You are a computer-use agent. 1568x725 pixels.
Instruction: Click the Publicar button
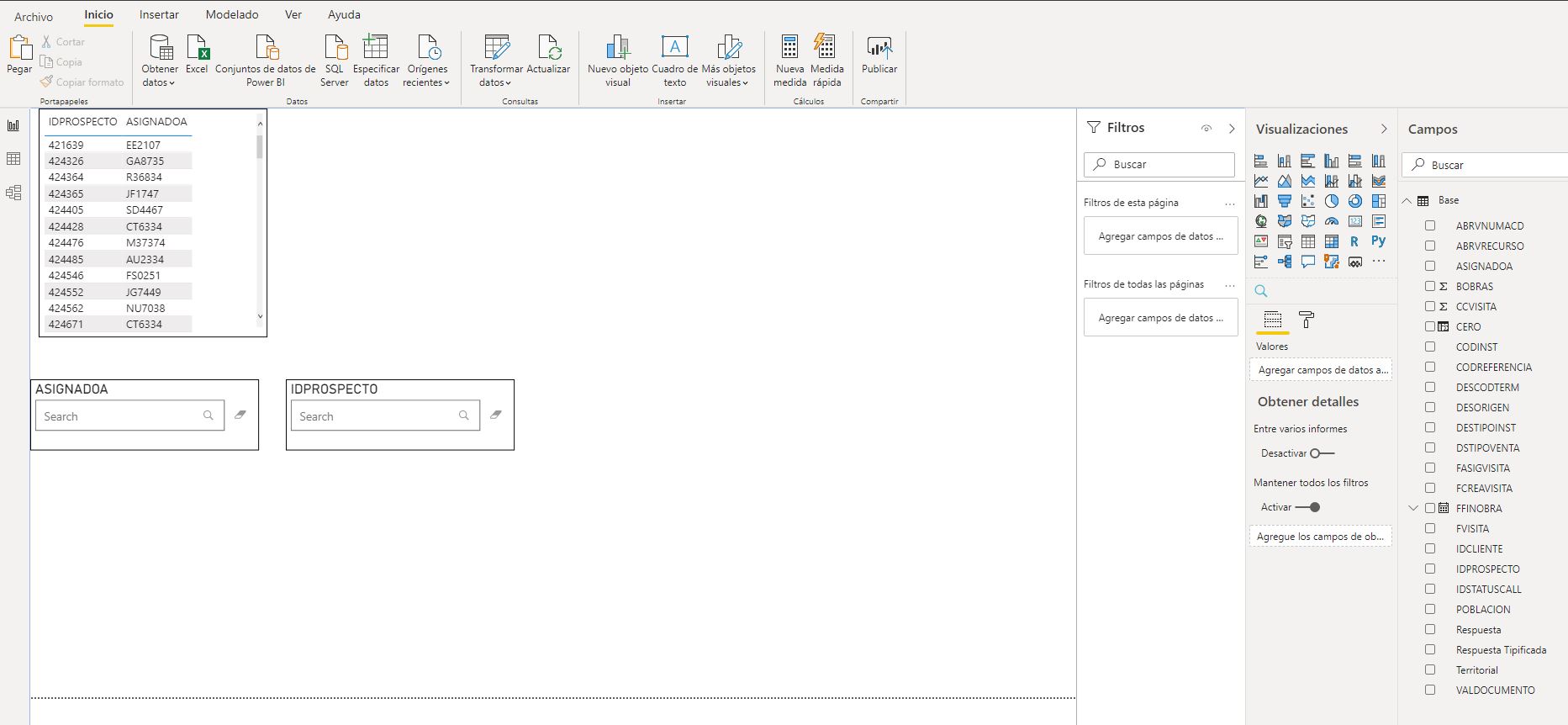pyautogui.click(x=879, y=56)
